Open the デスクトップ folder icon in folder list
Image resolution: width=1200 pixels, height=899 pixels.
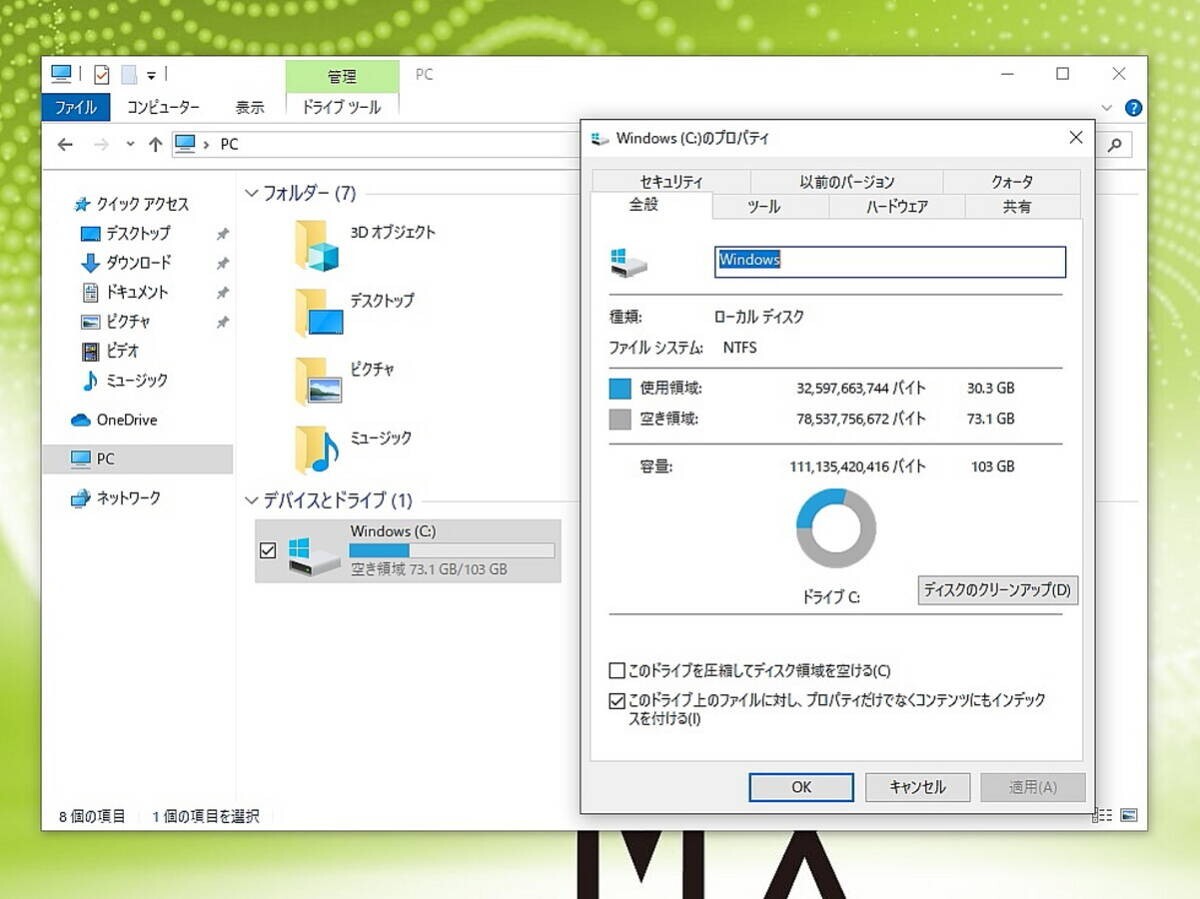[x=319, y=313]
